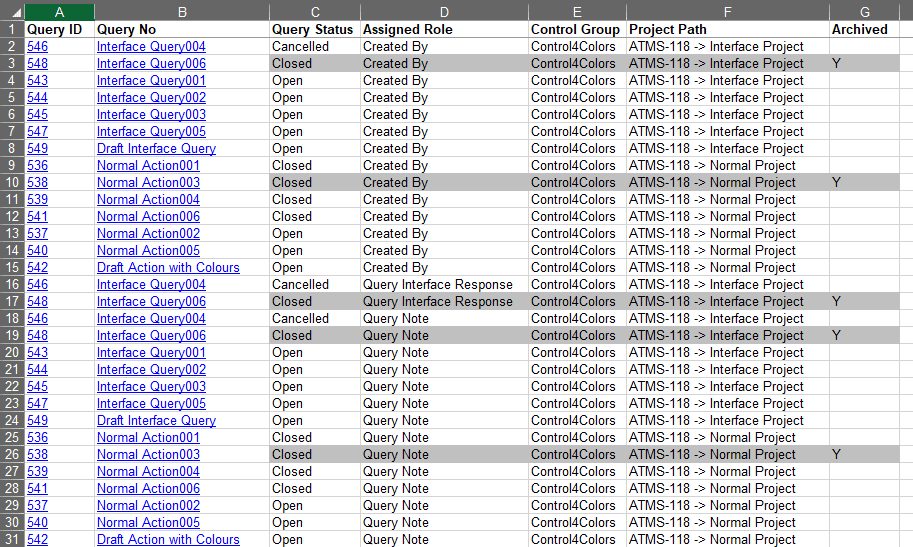The image size is (913, 547).
Task: Open Interface Query004 link in row 16
Action: point(151,284)
